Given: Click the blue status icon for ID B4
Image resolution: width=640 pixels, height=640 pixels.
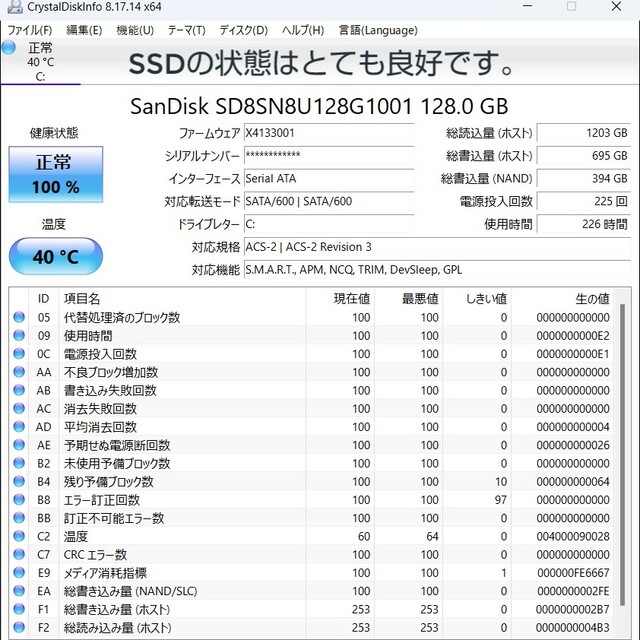Looking at the screenshot, I should (x=19, y=481).
